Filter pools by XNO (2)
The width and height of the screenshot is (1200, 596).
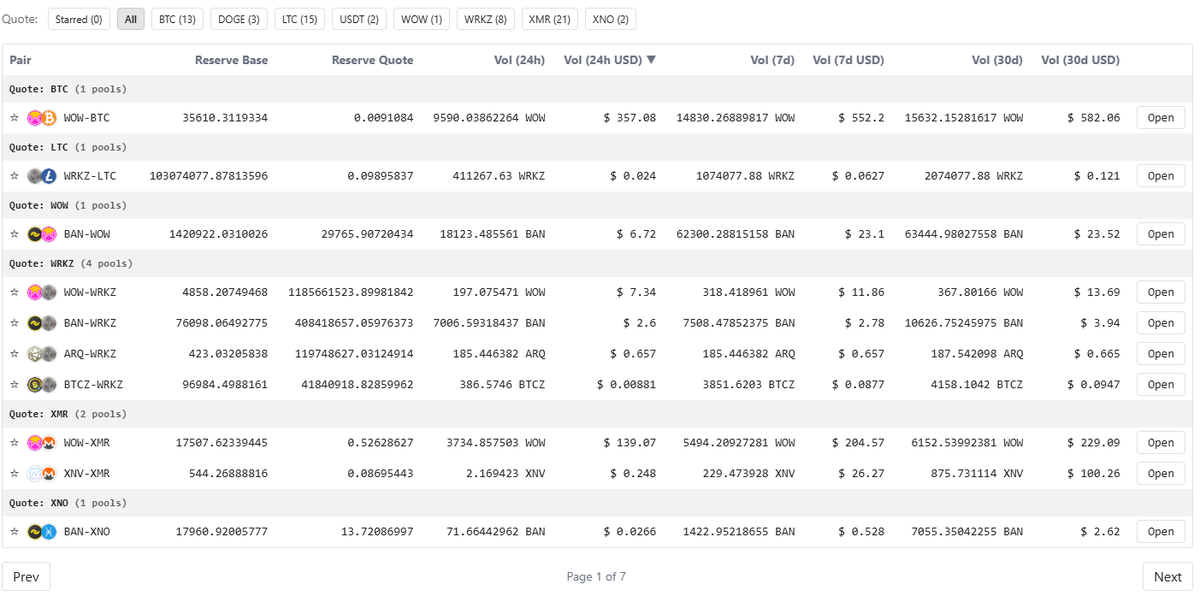click(x=610, y=19)
